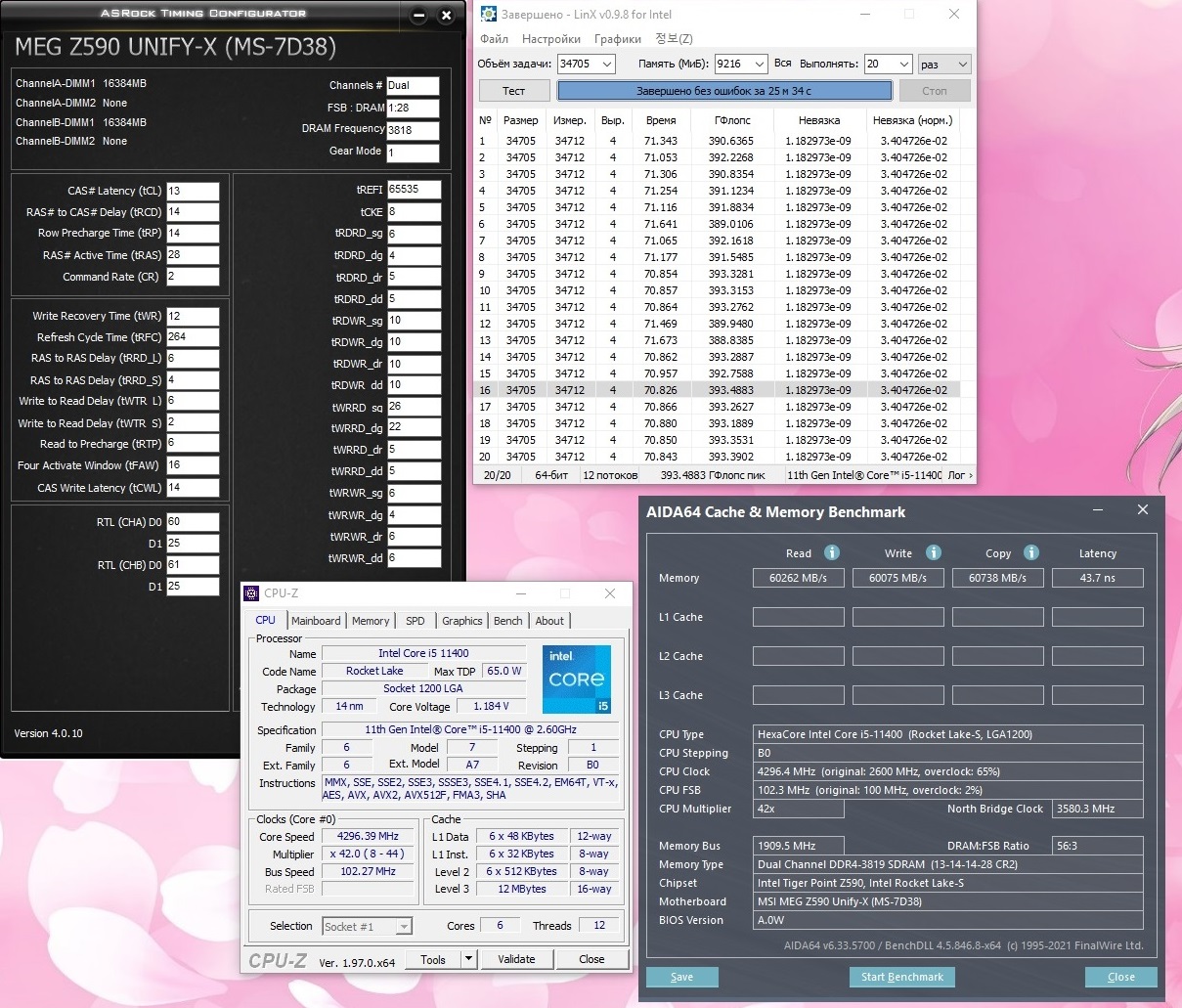Viewport: 1182px width, 1008px height.
Task: Click the Intel Core i5 logo in CPU-Z
Action: (577, 679)
